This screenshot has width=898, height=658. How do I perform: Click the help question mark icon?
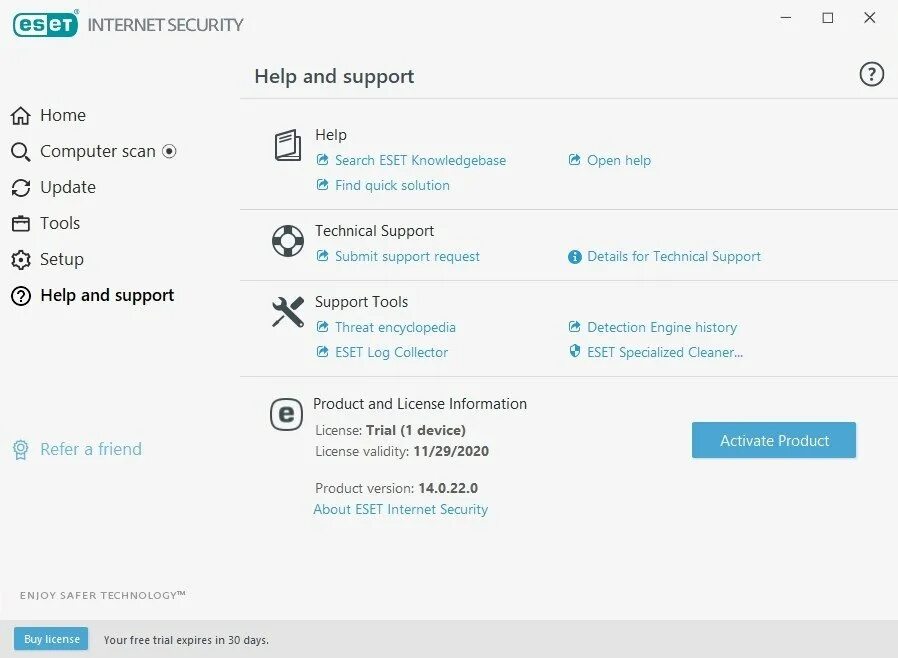point(871,74)
